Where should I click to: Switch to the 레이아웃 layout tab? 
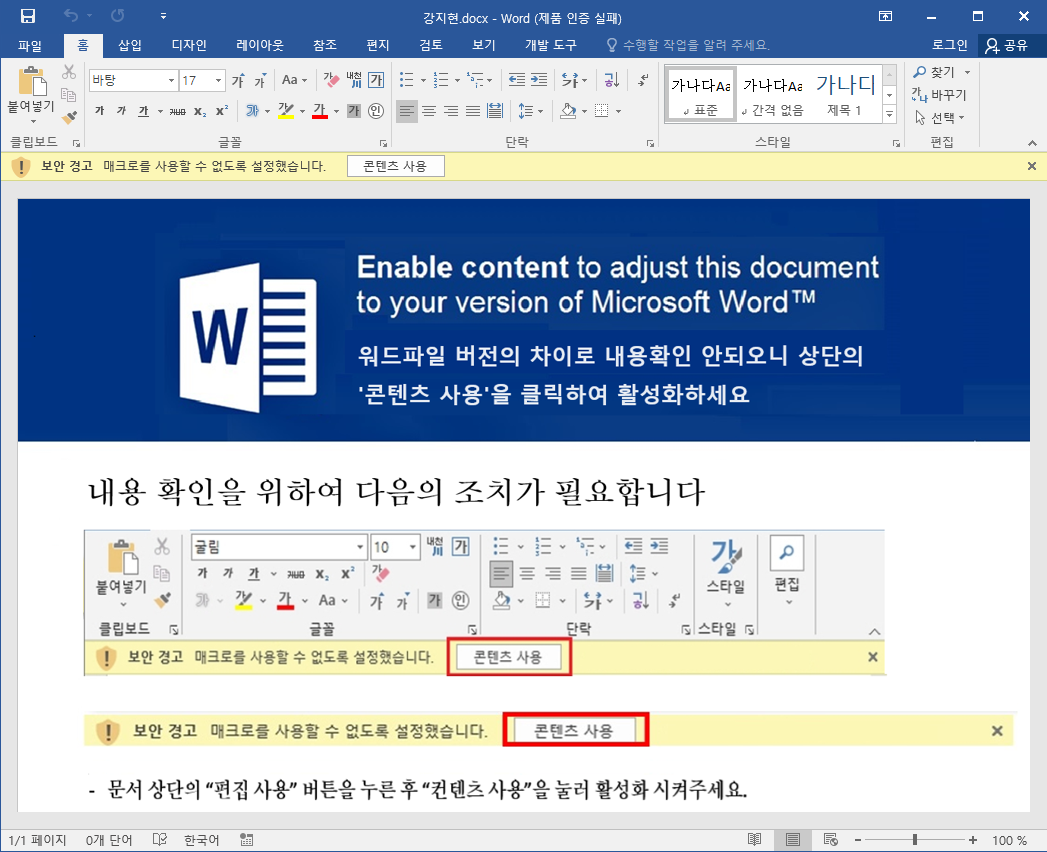pos(260,45)
